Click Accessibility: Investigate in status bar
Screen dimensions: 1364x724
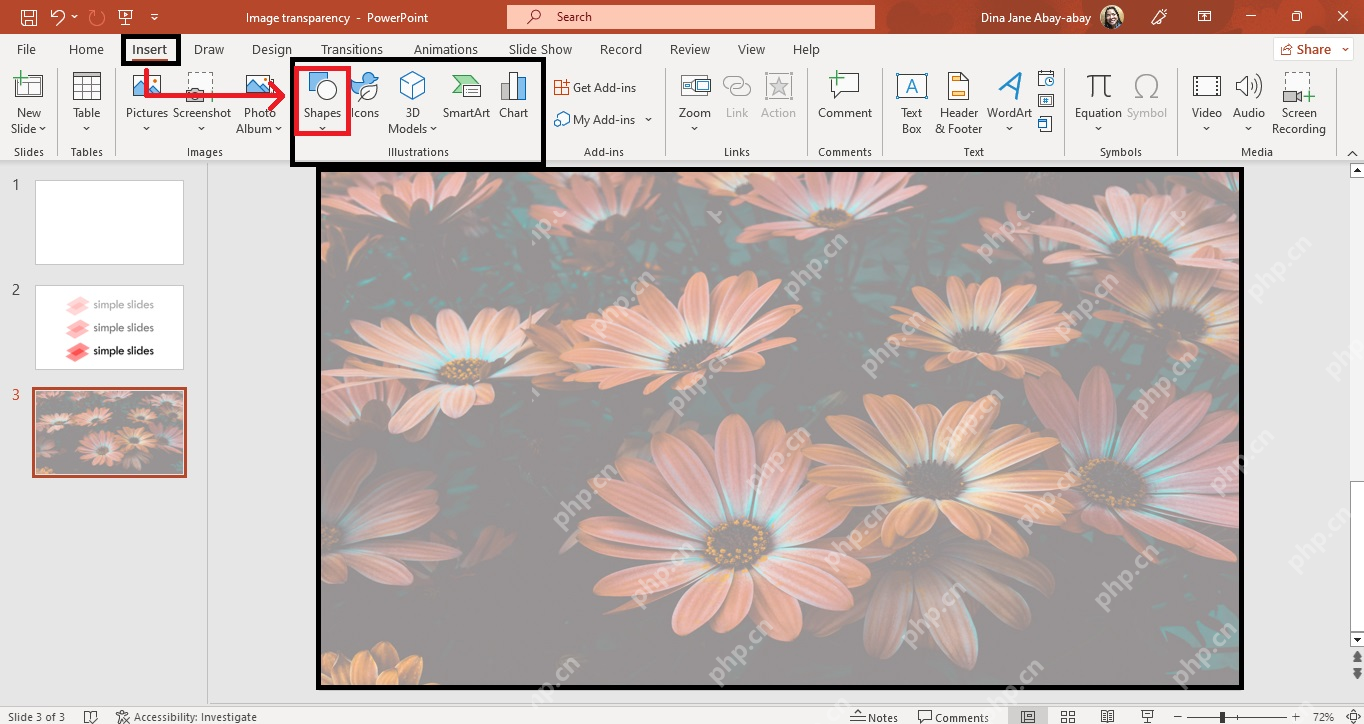pyautogui.click(x=186, y=717)
